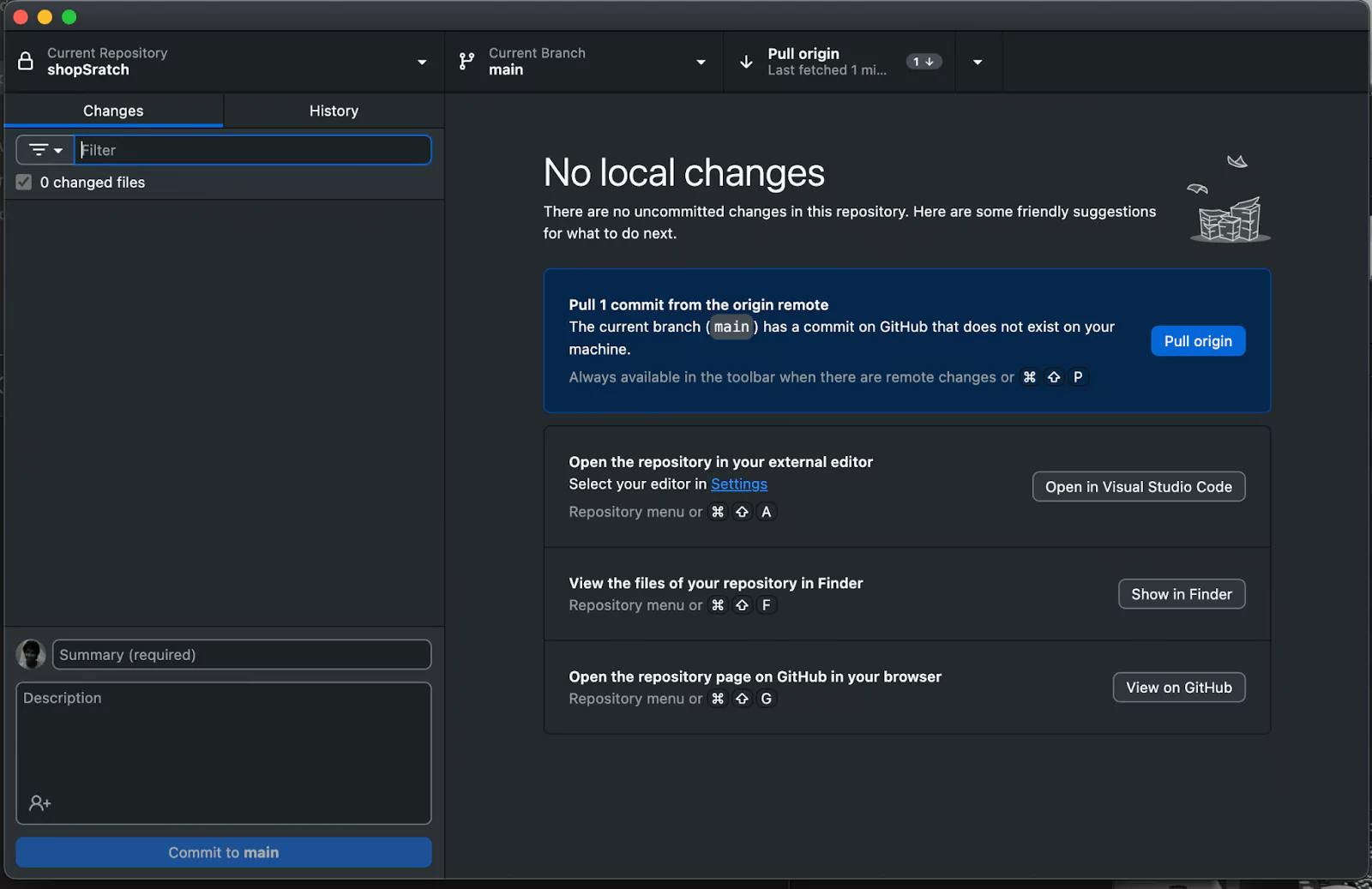Expand the Current Repository dropdown arrow
Image resolution: width=1372 pixels, height=889 pixels.
[x=422, y=62]
